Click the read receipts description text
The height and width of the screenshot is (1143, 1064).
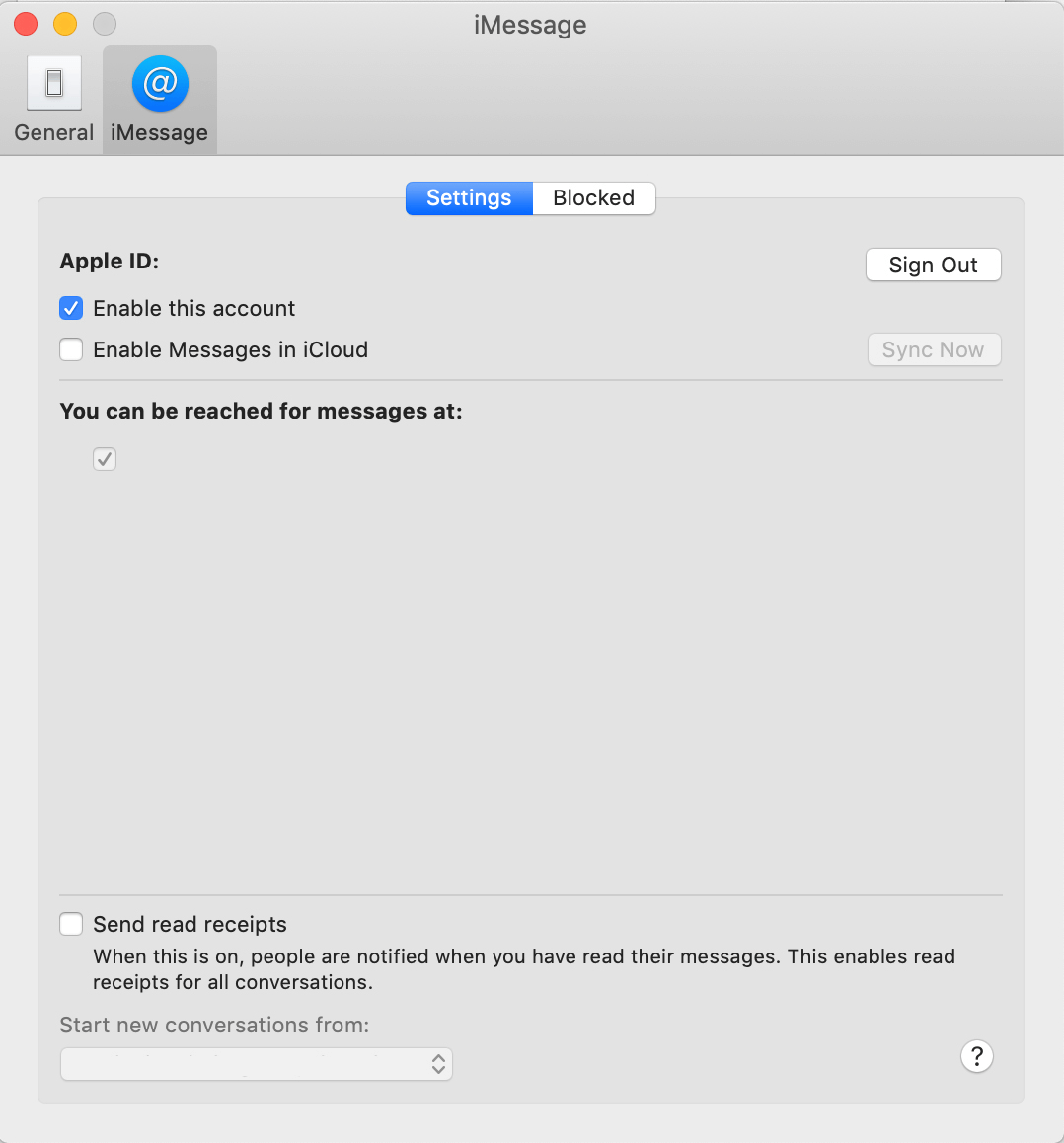tap(523, 969)
